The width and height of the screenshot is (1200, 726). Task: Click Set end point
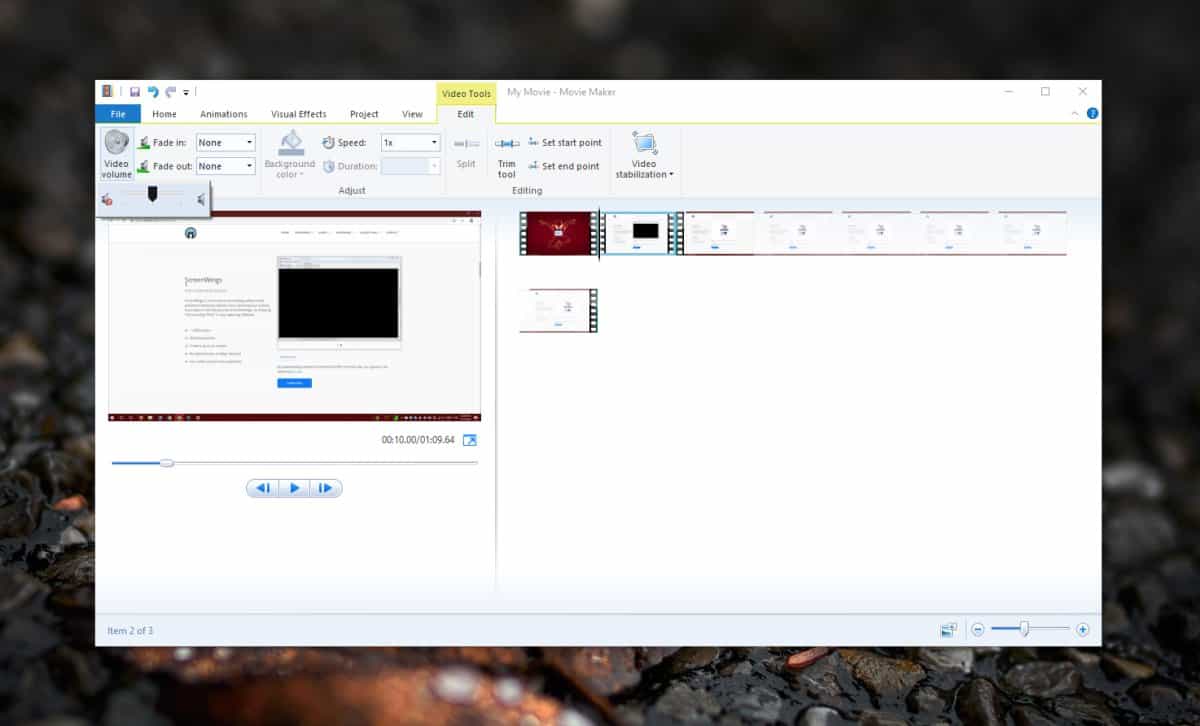[x=564, y=166]
